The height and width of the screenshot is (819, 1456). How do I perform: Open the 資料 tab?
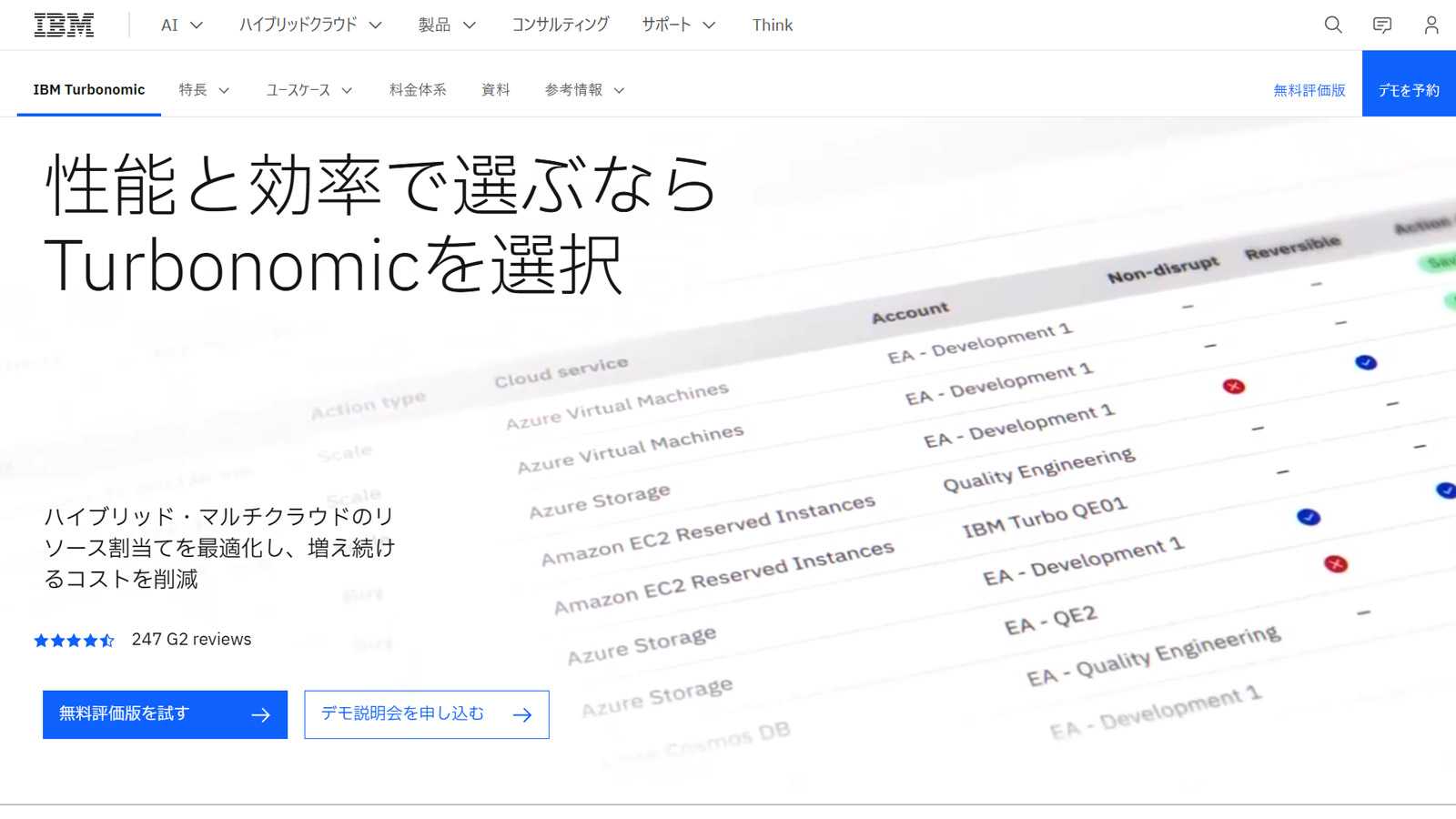pyautogui.click(x=496, y=89)
